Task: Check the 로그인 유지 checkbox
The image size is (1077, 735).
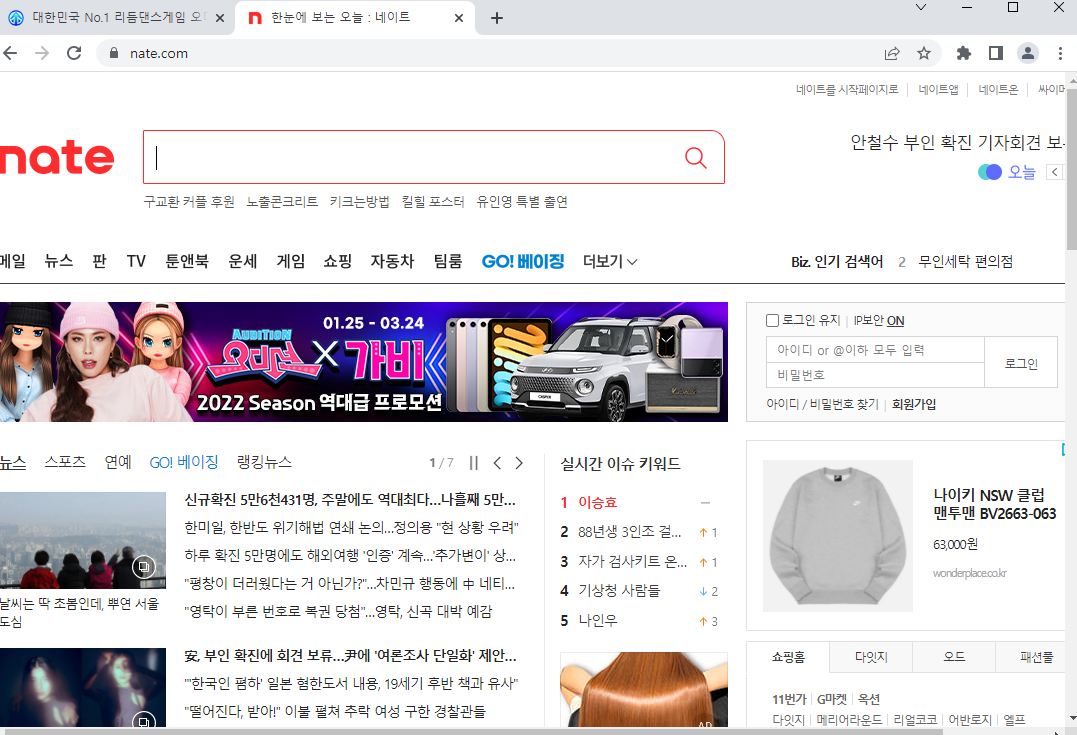Action: coord(772,320)
